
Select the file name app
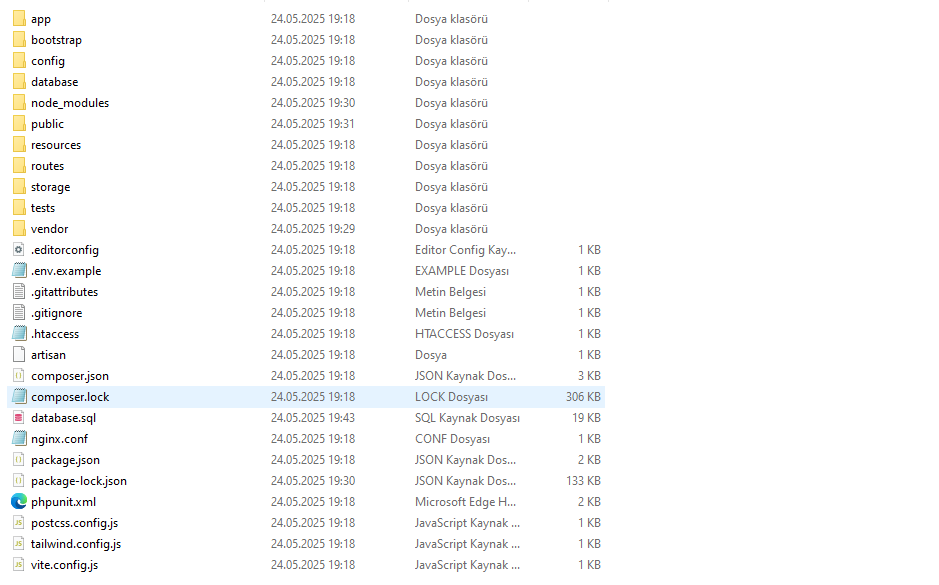click(41, 19)
